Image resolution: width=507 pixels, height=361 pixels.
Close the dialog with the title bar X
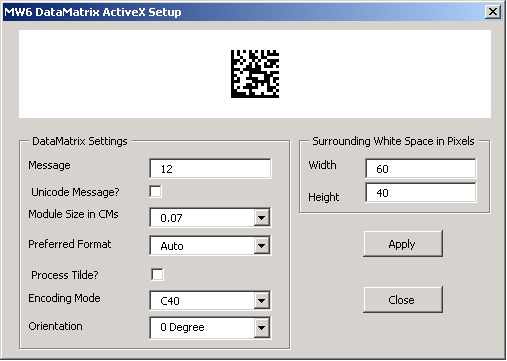click(x=493, y=12)
